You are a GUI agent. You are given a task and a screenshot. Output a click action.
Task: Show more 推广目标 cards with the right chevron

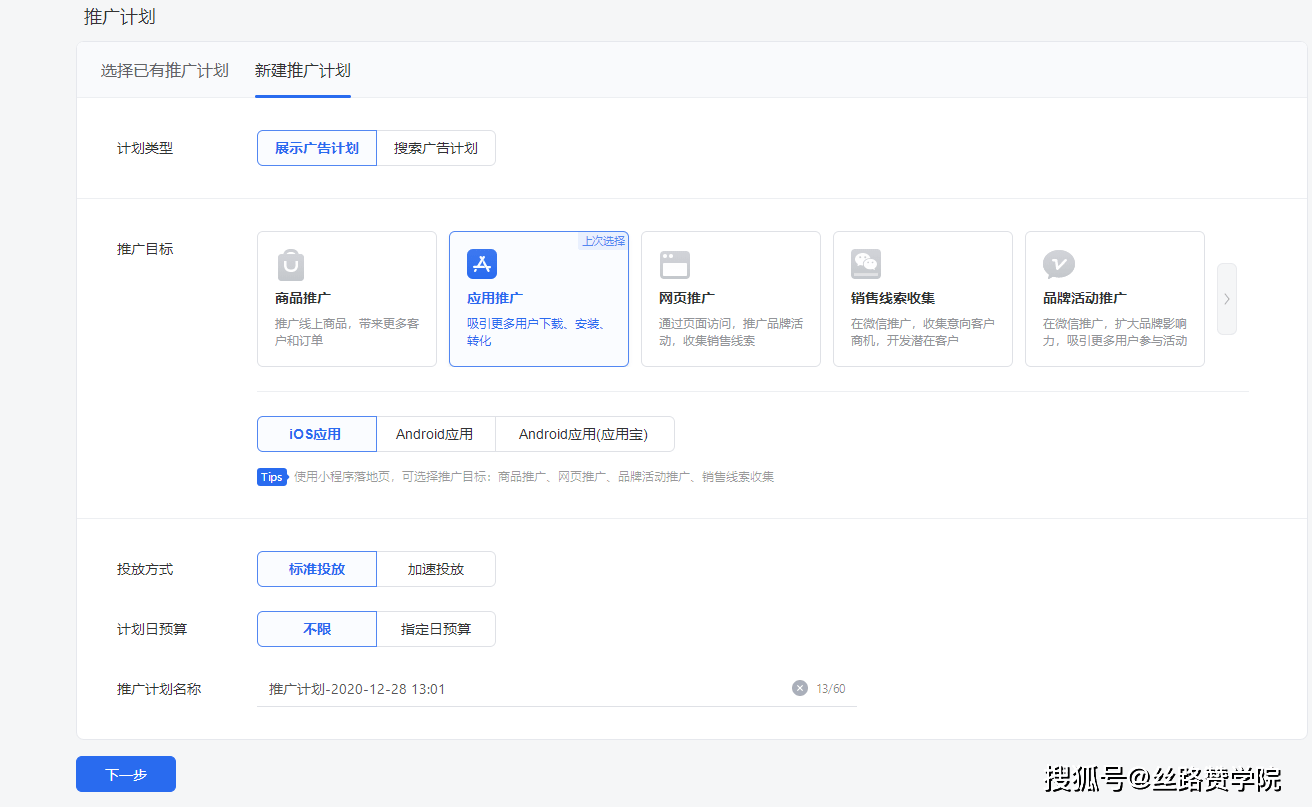coord(1227,298)
